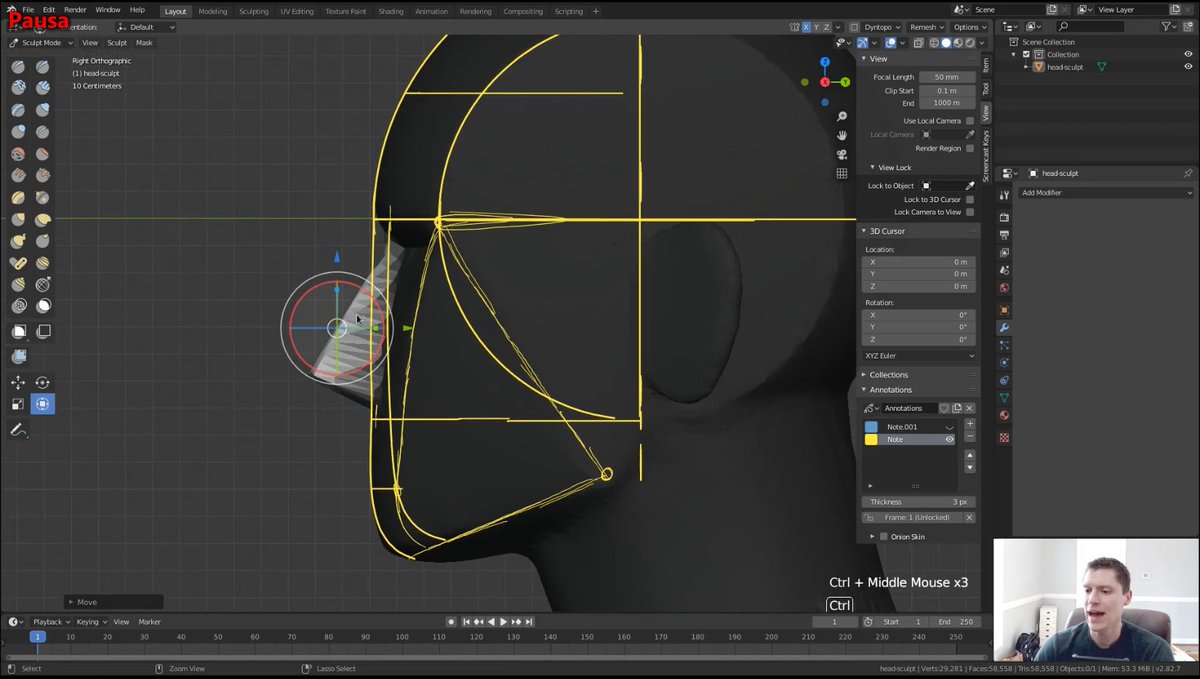The height and width of the screenshot is (679, 1200).
Task: Adjust the annotation Thickness slider
Action: [918, 501]
